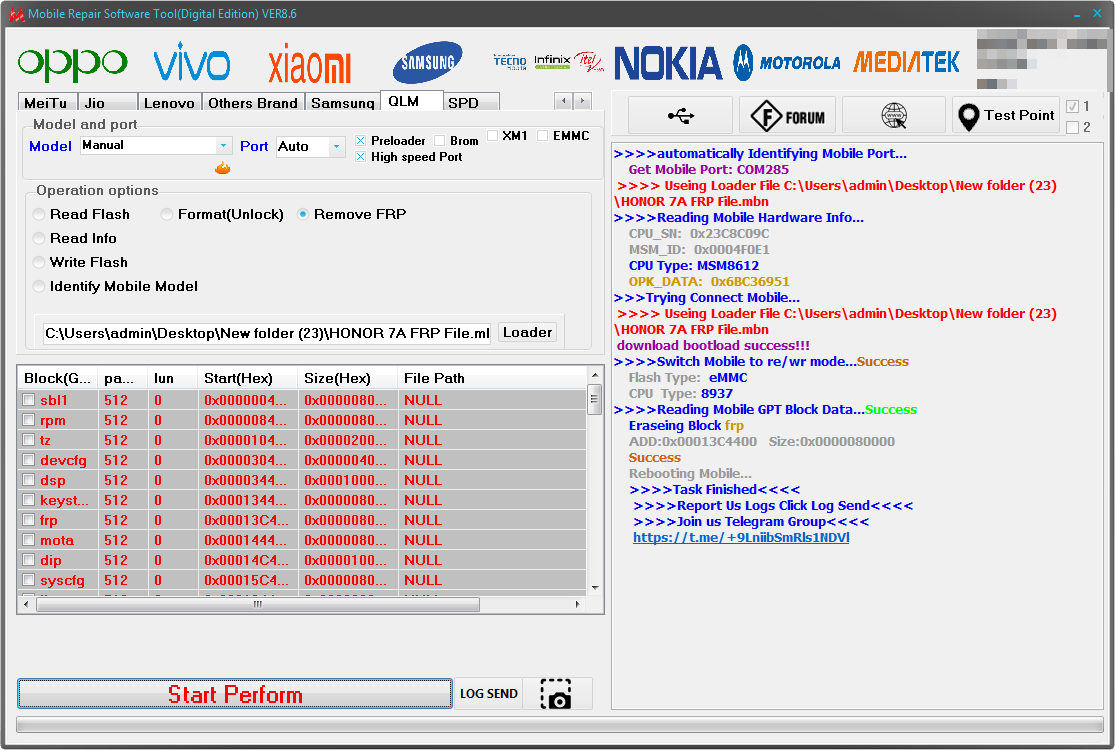
Task: Click the Start(Hex) column header
Action: coord(247,378)
